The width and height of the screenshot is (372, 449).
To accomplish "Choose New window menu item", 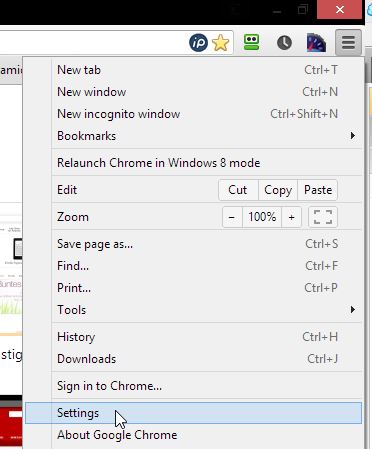I will click(x=207, y=92).
